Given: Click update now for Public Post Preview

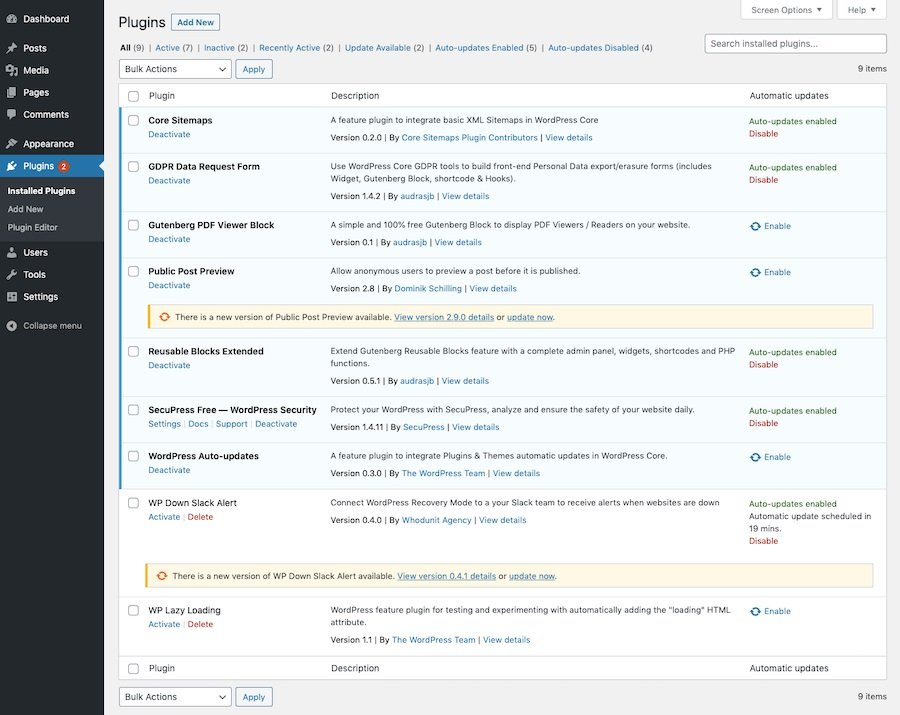Looking at the screenshot, I should [530, 317].
